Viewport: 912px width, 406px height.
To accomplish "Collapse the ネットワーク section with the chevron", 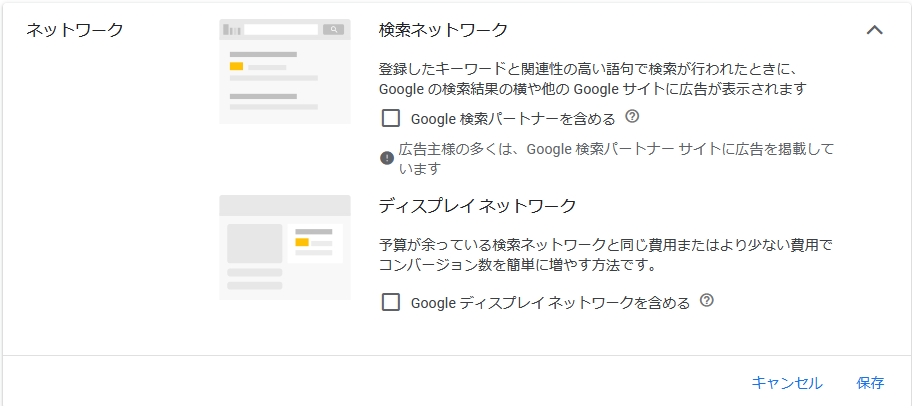I will [x=874, y=30].
